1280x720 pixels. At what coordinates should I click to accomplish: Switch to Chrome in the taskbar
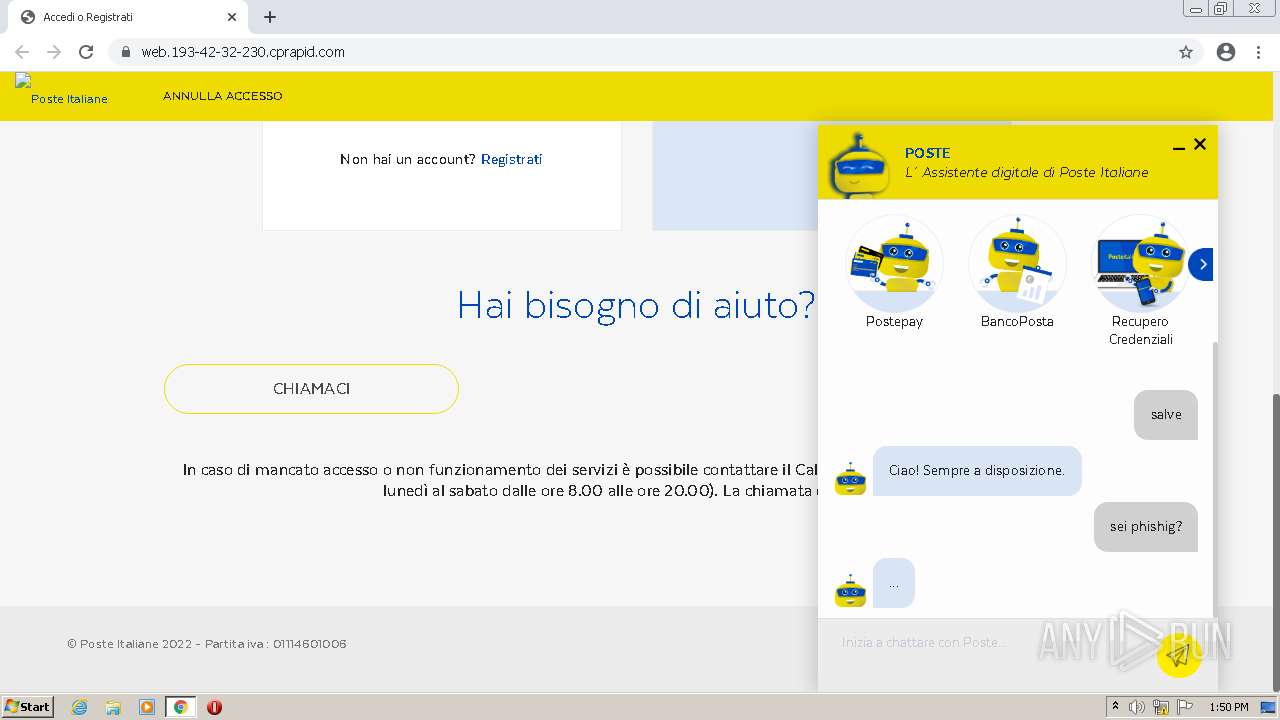181,707
